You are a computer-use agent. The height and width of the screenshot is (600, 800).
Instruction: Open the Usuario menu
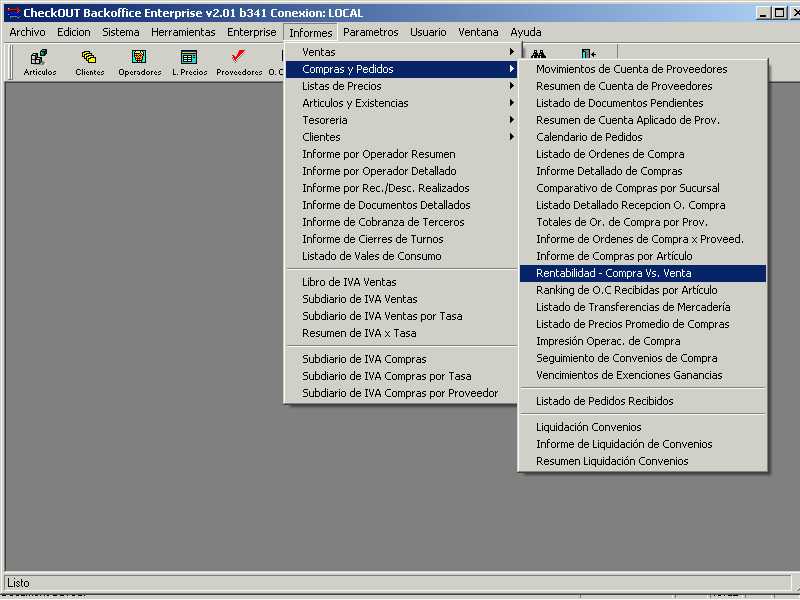tap(428, 32)
